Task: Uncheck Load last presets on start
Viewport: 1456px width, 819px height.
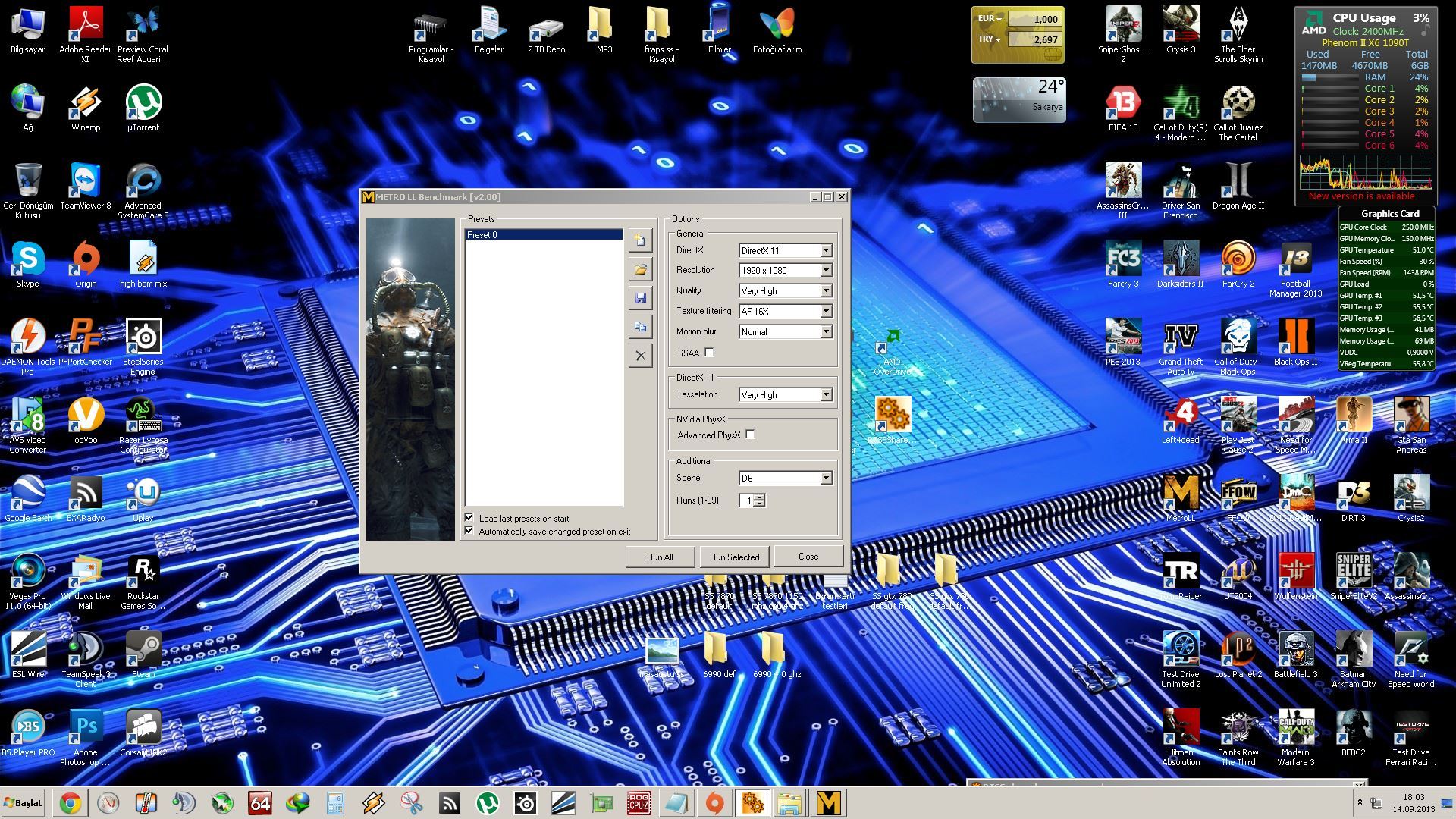Action: [469, 518]
